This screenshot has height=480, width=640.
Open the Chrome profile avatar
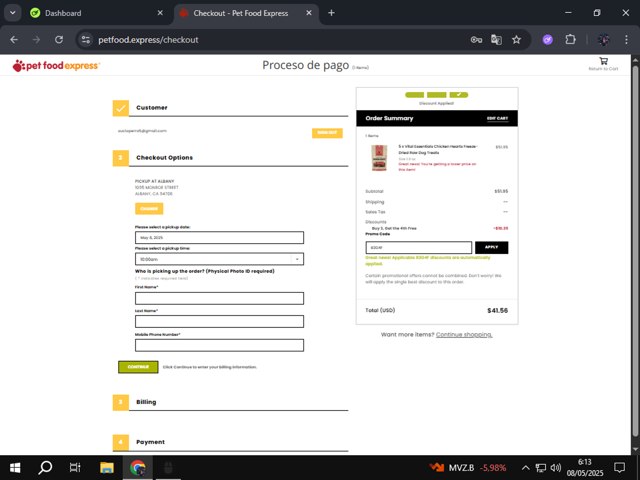click(x=604, y=40)
